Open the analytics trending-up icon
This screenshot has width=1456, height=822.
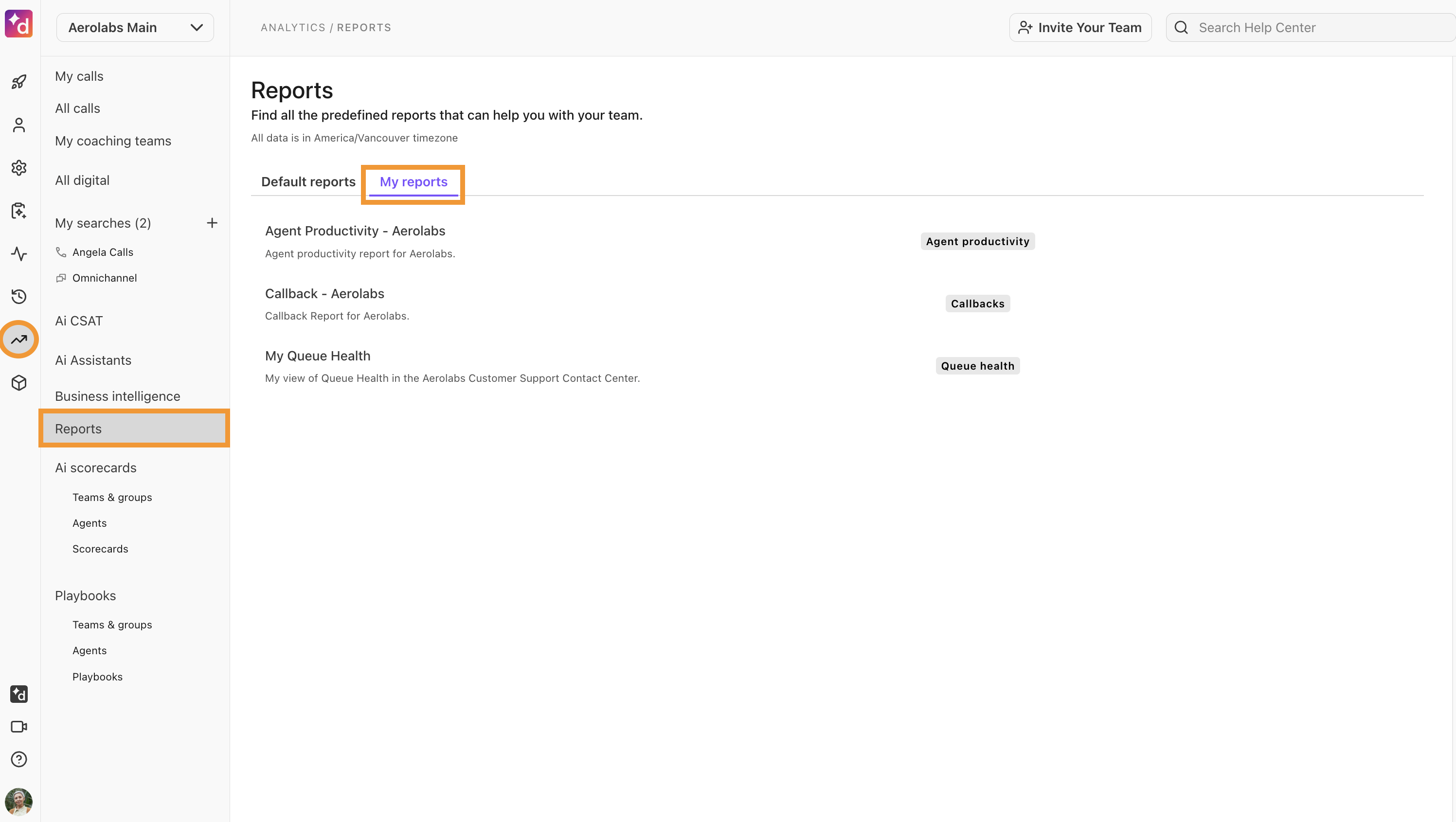coord(18,340)
